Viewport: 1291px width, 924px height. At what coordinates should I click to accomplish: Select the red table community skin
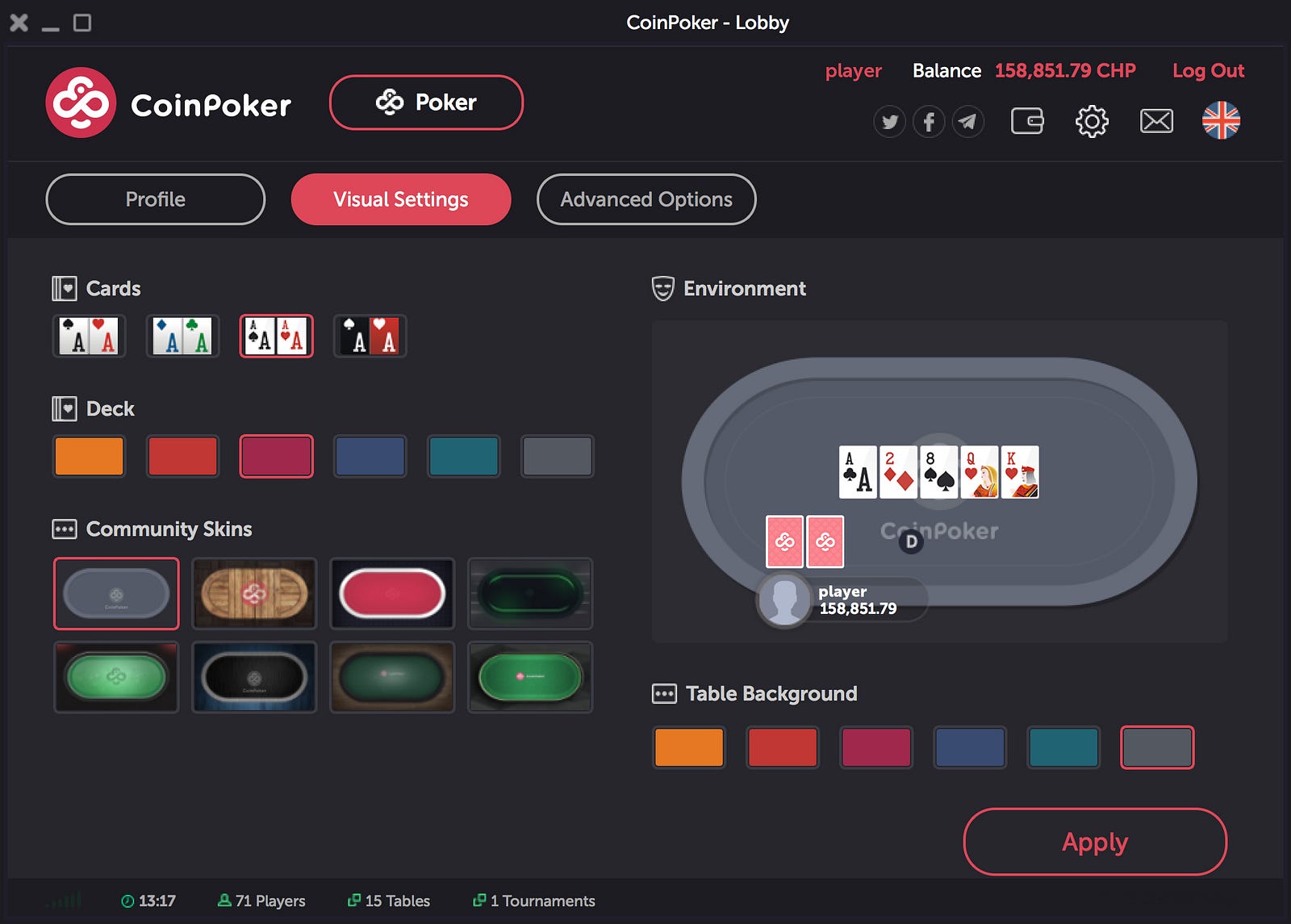[392, 593]
